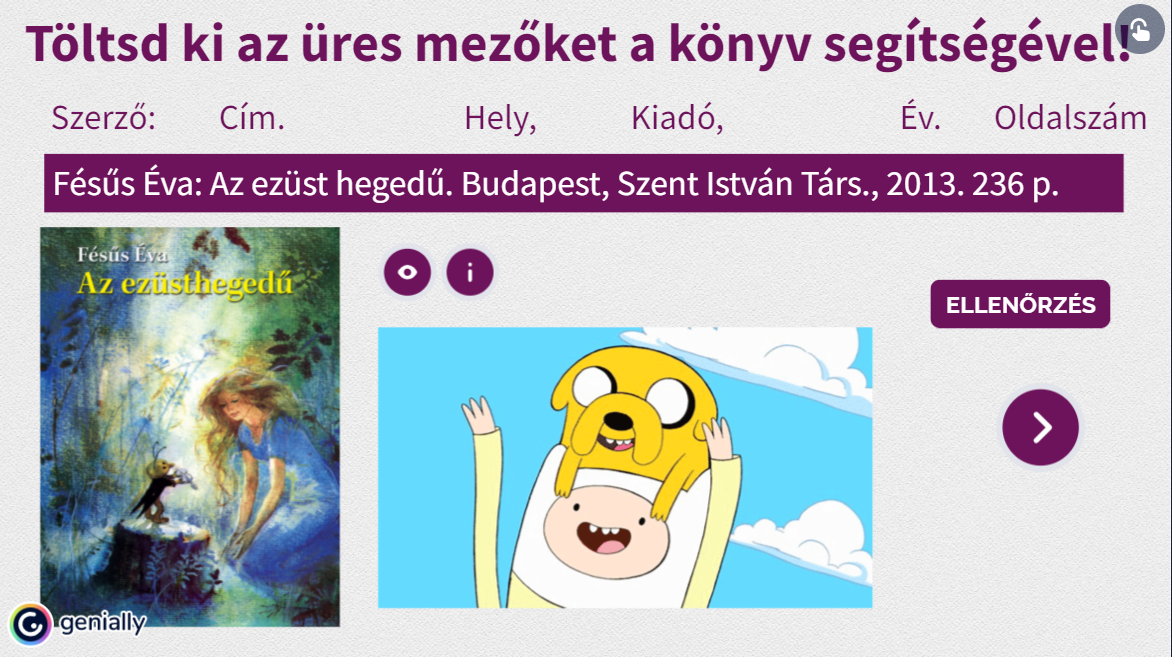Click the Kiadó, label
Viewport: 1172px width, 657px height.
pyautogui.click(x=677, y=118)
